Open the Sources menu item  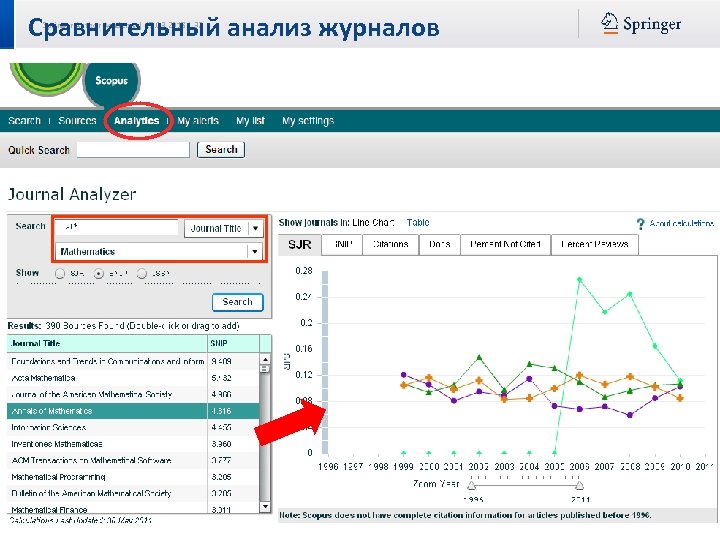coord(77,121)
